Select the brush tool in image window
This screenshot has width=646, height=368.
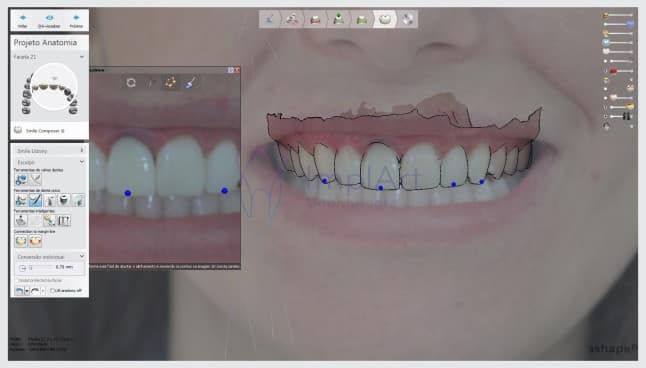tap(190, 83)
